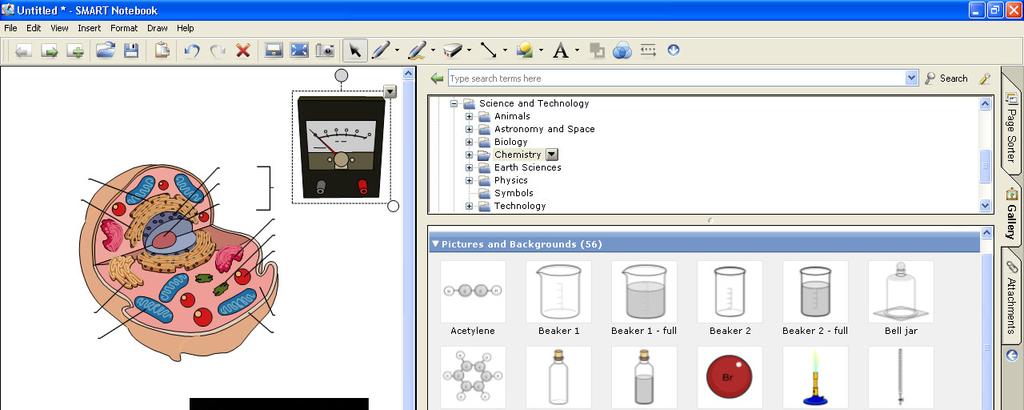The width and height of the screenshot is (1024, 410).
Task: Open Chemistry folder dropdown menu arrow
Action: coord(551,155)
